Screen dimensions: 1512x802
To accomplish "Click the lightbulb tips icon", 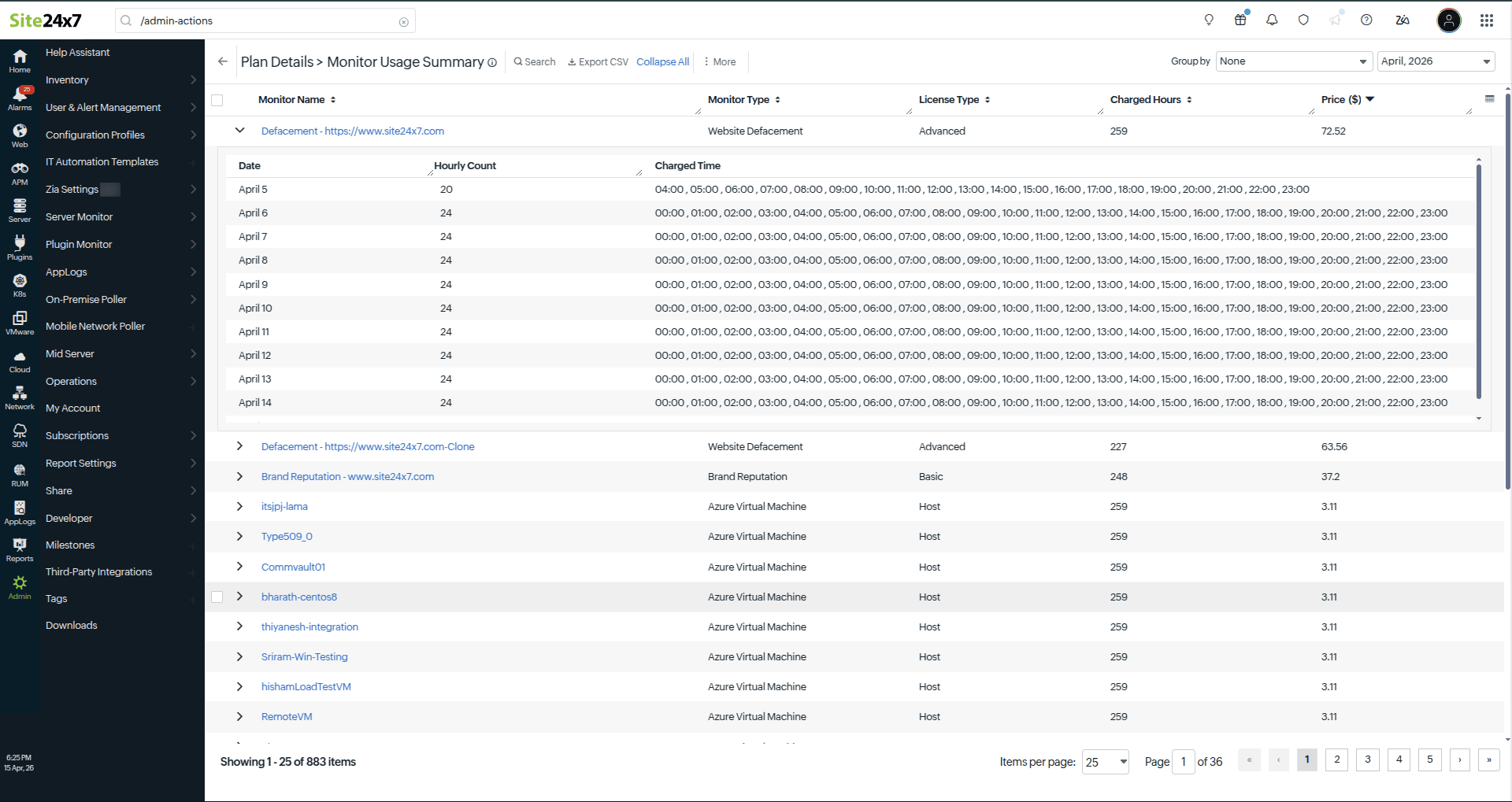I will 1209,20.
